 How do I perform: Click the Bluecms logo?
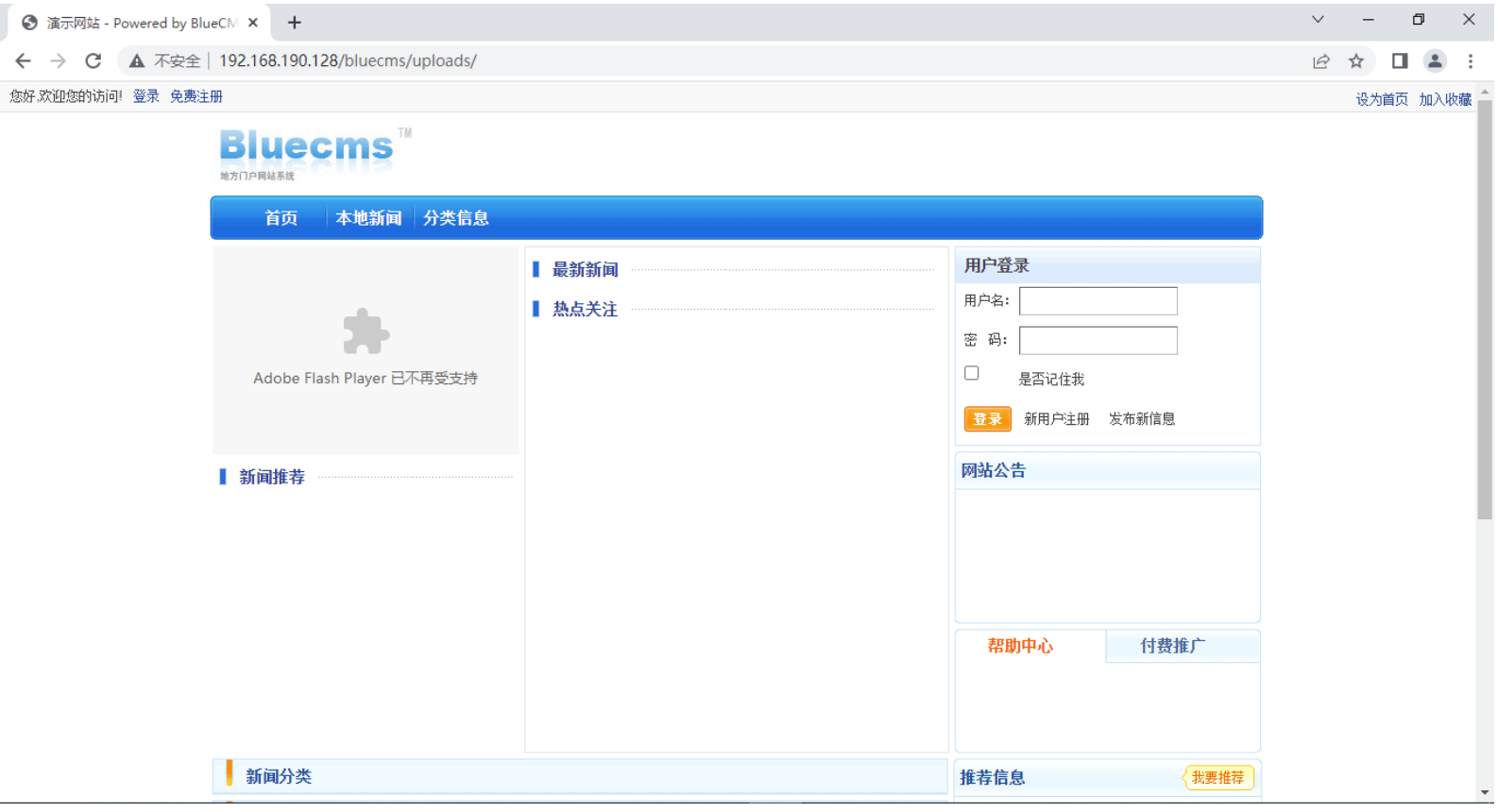315,153
